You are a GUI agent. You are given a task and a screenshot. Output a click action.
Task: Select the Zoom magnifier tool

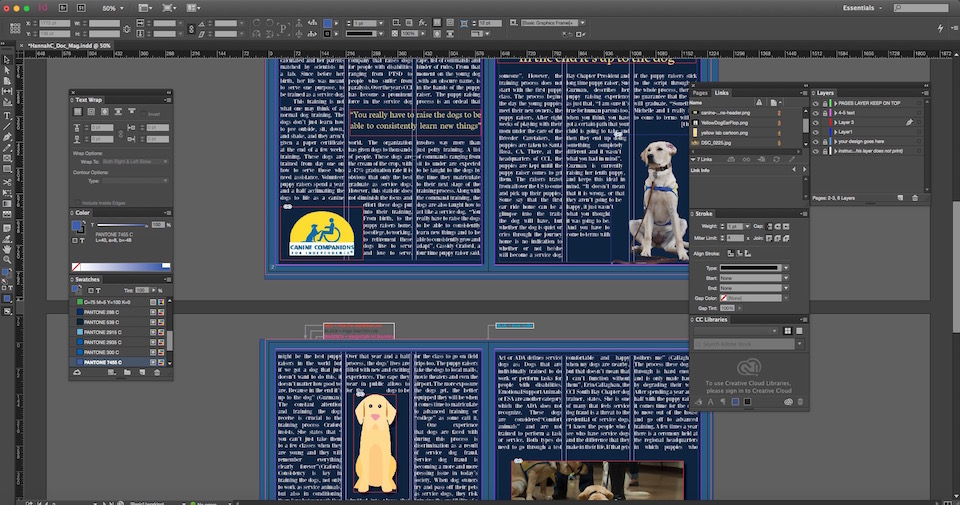[7, 259]
